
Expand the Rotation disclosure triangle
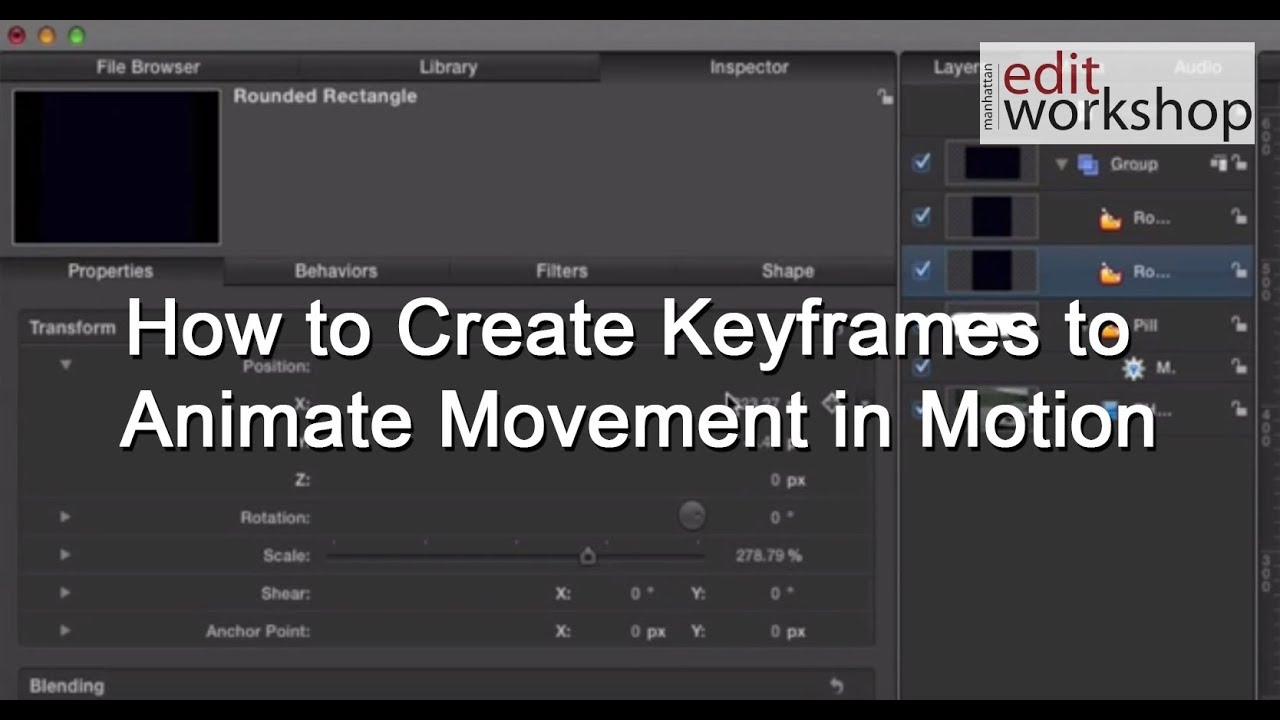pos(65,517)
